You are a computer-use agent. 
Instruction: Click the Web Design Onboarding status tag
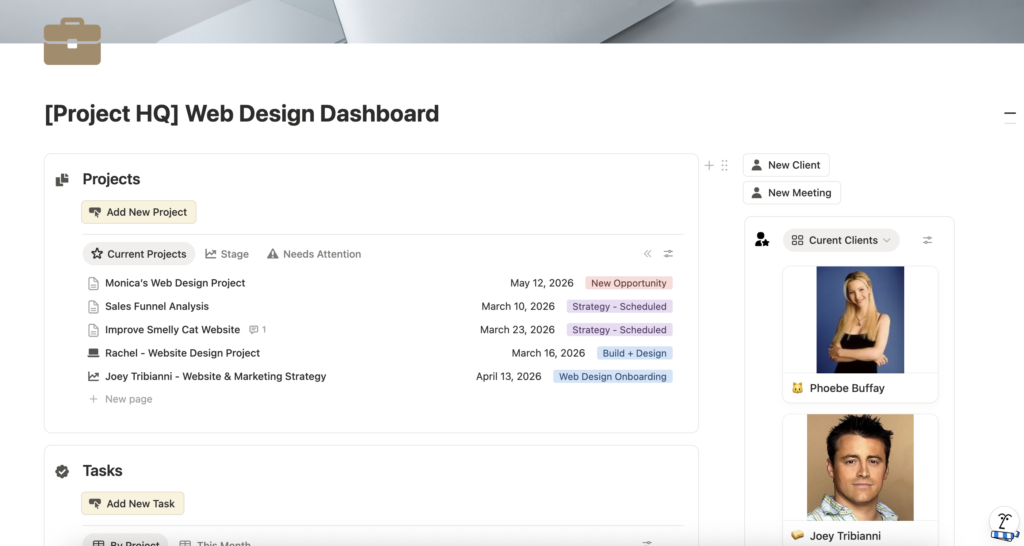tap(613, 376)
